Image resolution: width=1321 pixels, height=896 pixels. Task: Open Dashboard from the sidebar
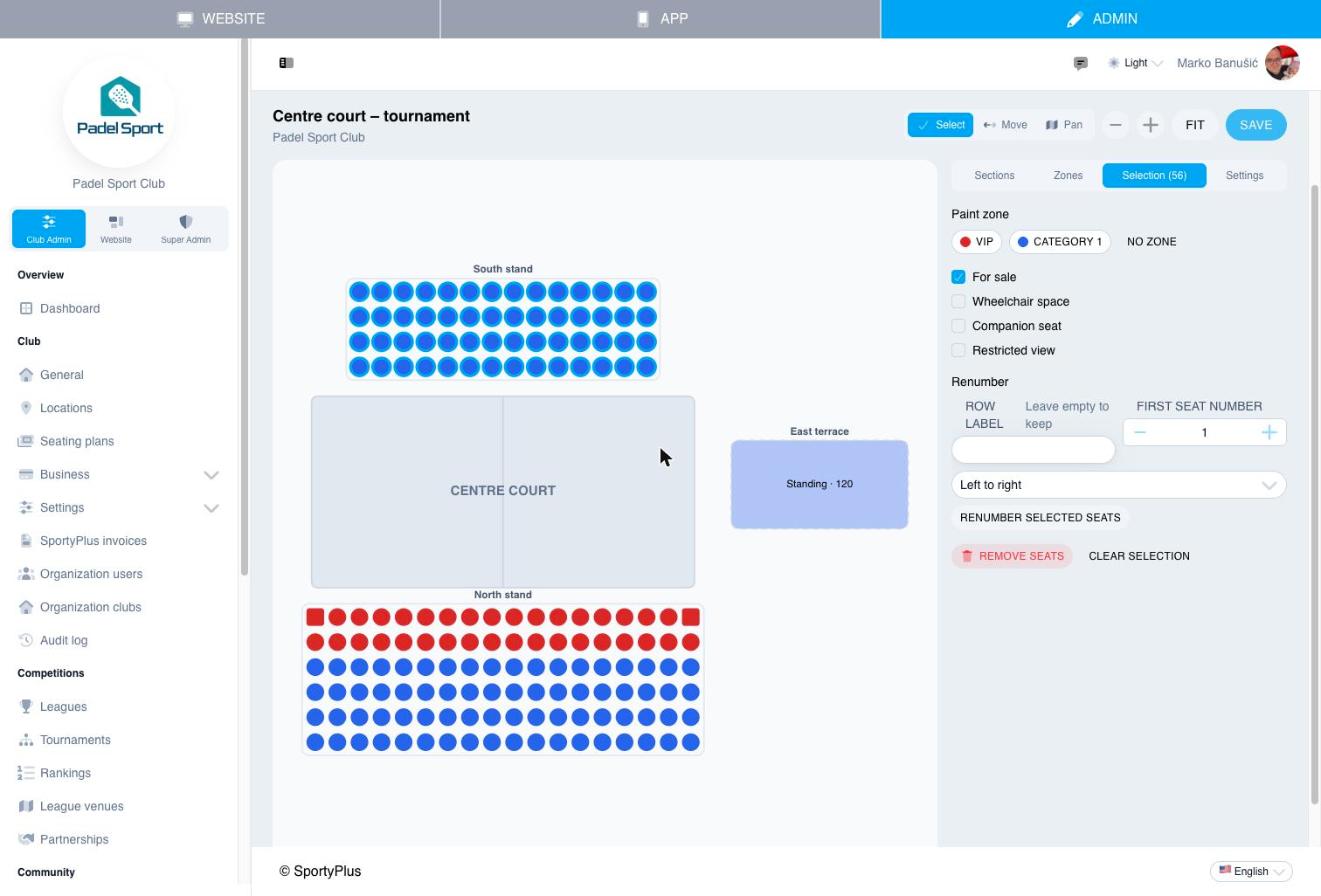coord(70,308)
